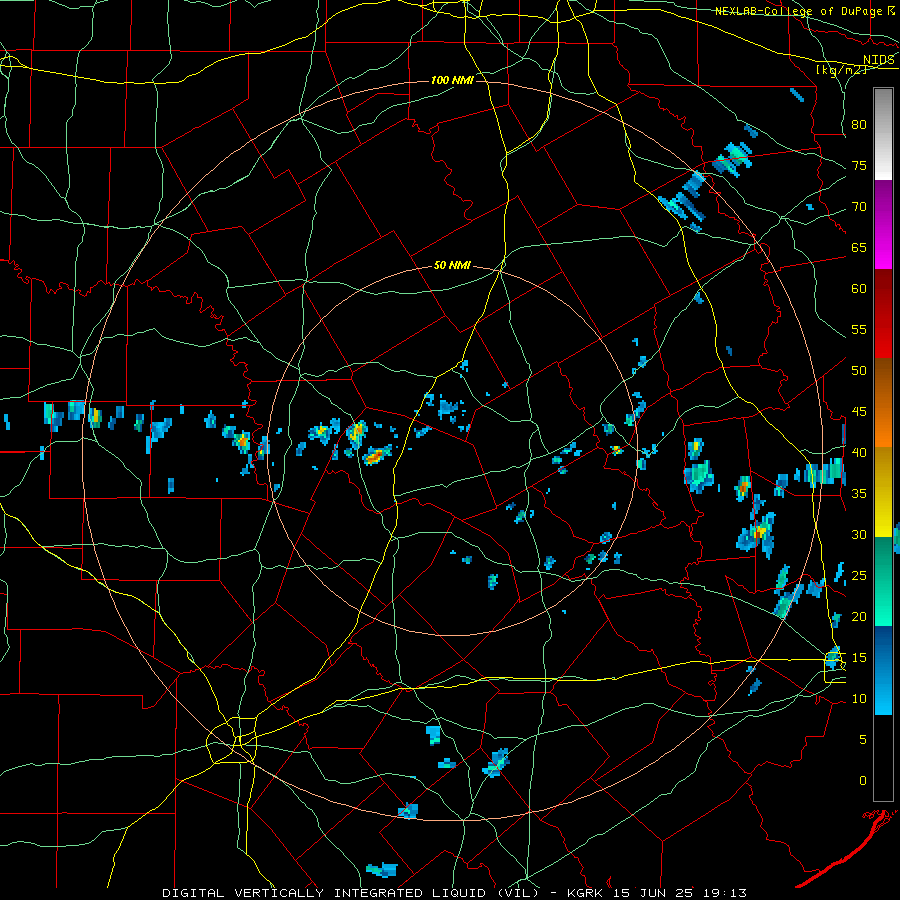Screen dimensions: 900x900
Task: Click the "19:13" timestamp in footer
Action: [725, 893]
